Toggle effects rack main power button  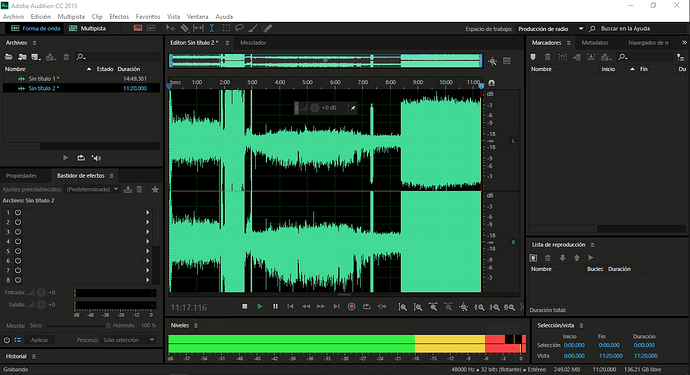[7, 340]
